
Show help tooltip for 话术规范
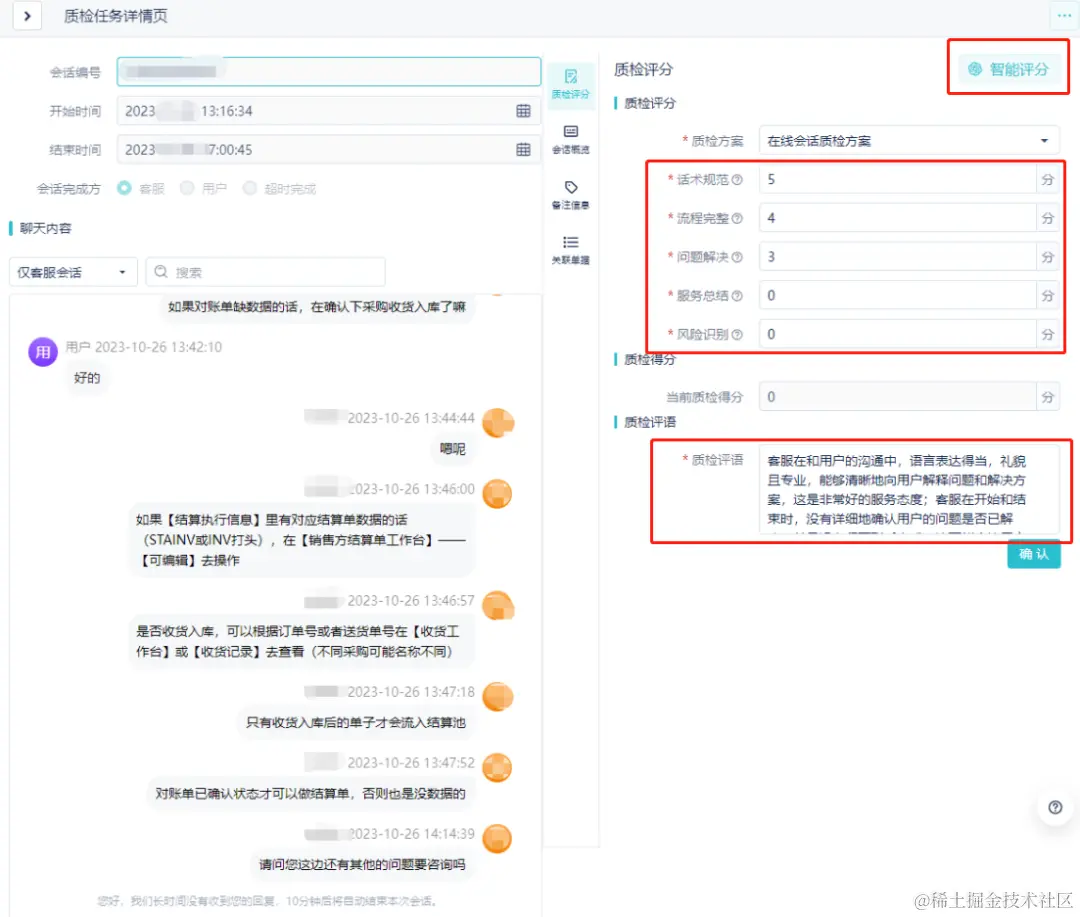tap(737, 180)
